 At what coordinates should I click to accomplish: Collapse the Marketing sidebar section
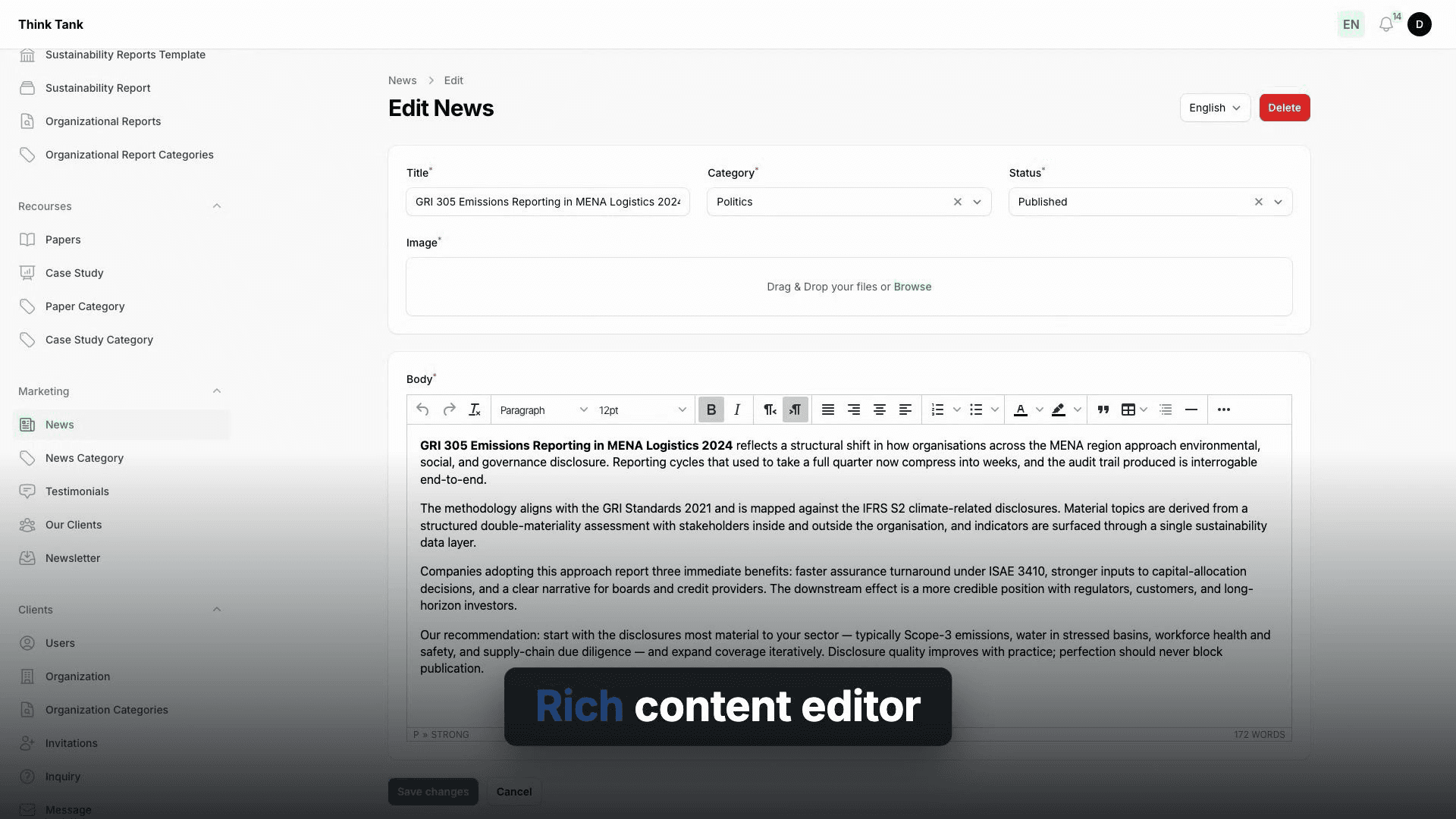(217, 391)
